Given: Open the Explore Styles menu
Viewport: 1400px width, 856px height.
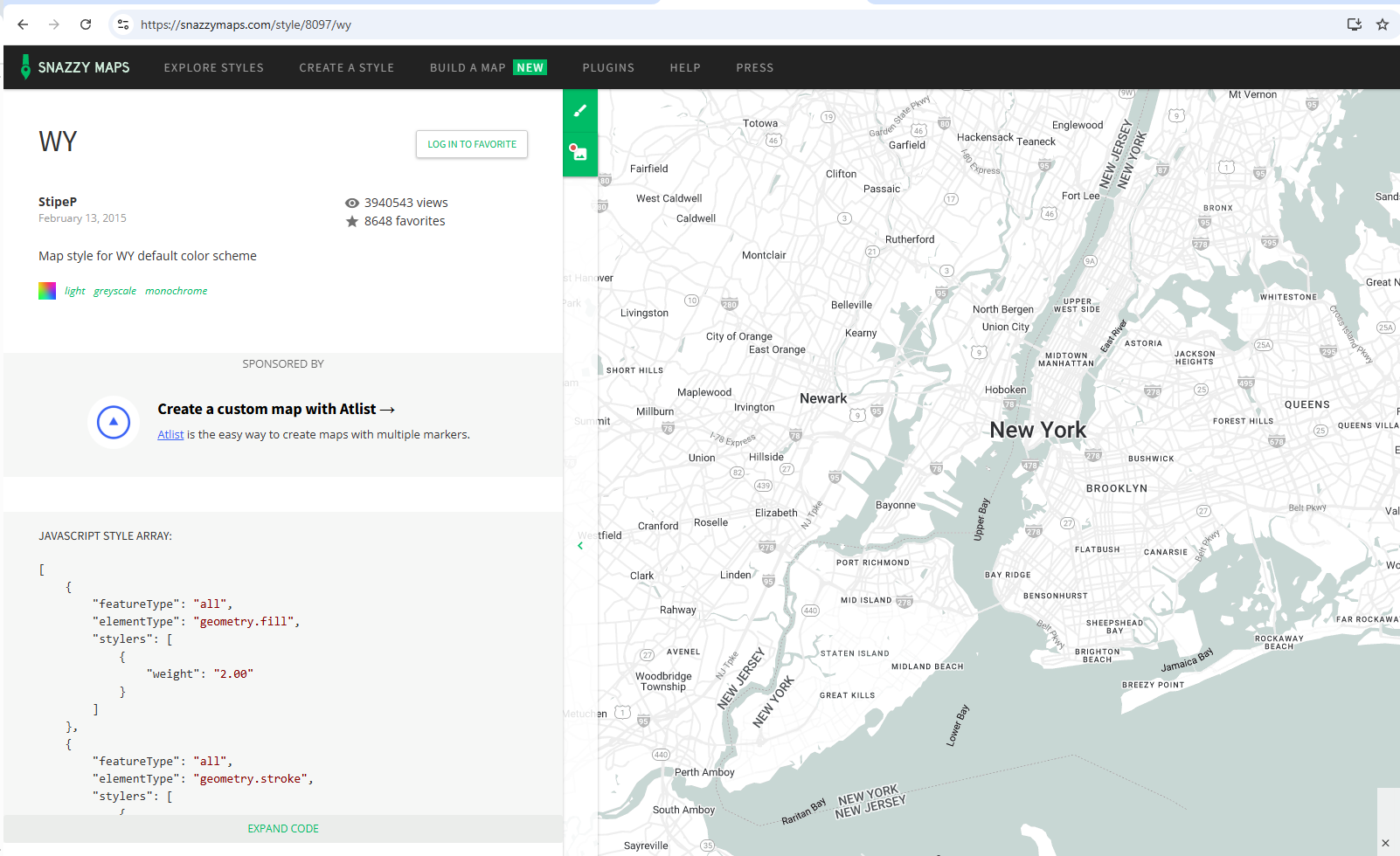Looking at the screenshot, I should pyautogui.click(x=213, y=67).
